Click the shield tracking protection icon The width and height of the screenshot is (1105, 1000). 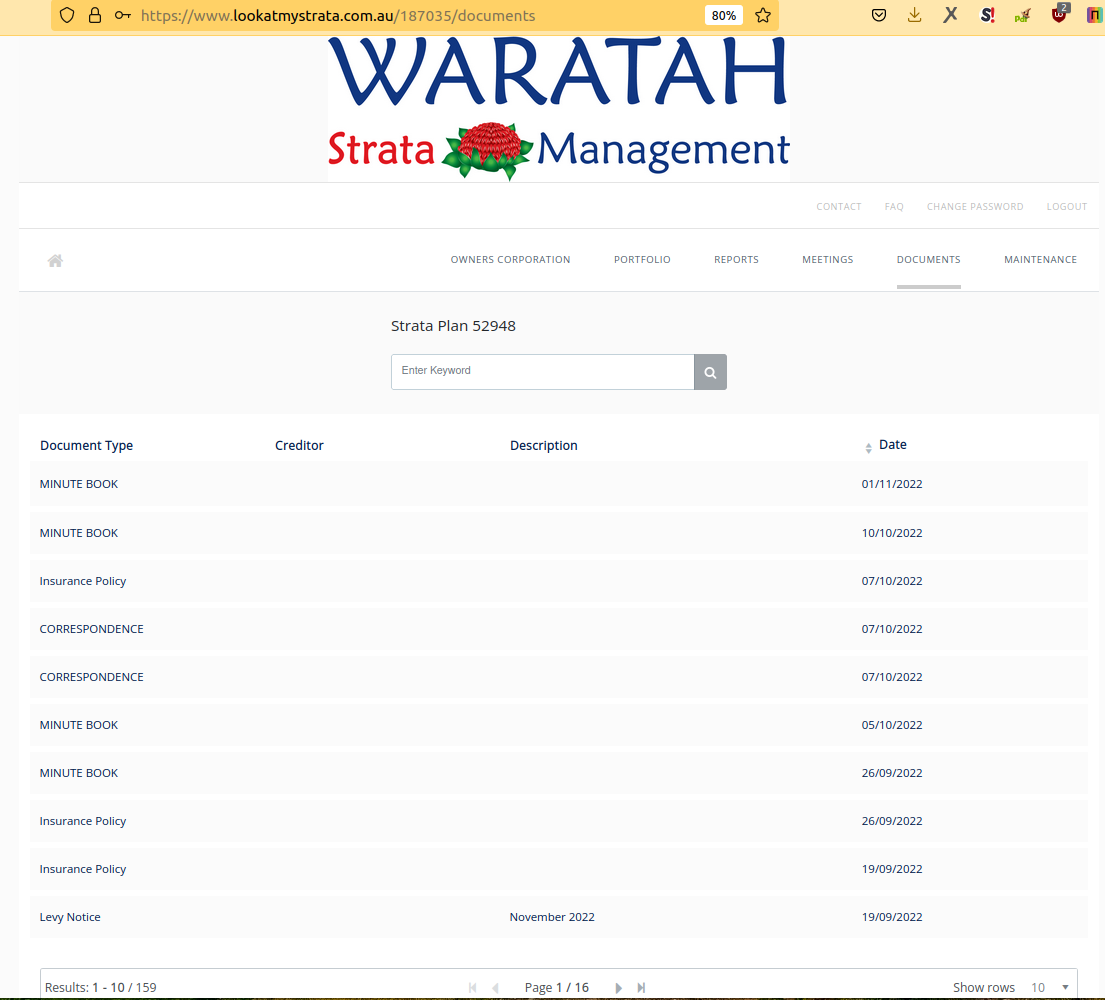[67, 16]
